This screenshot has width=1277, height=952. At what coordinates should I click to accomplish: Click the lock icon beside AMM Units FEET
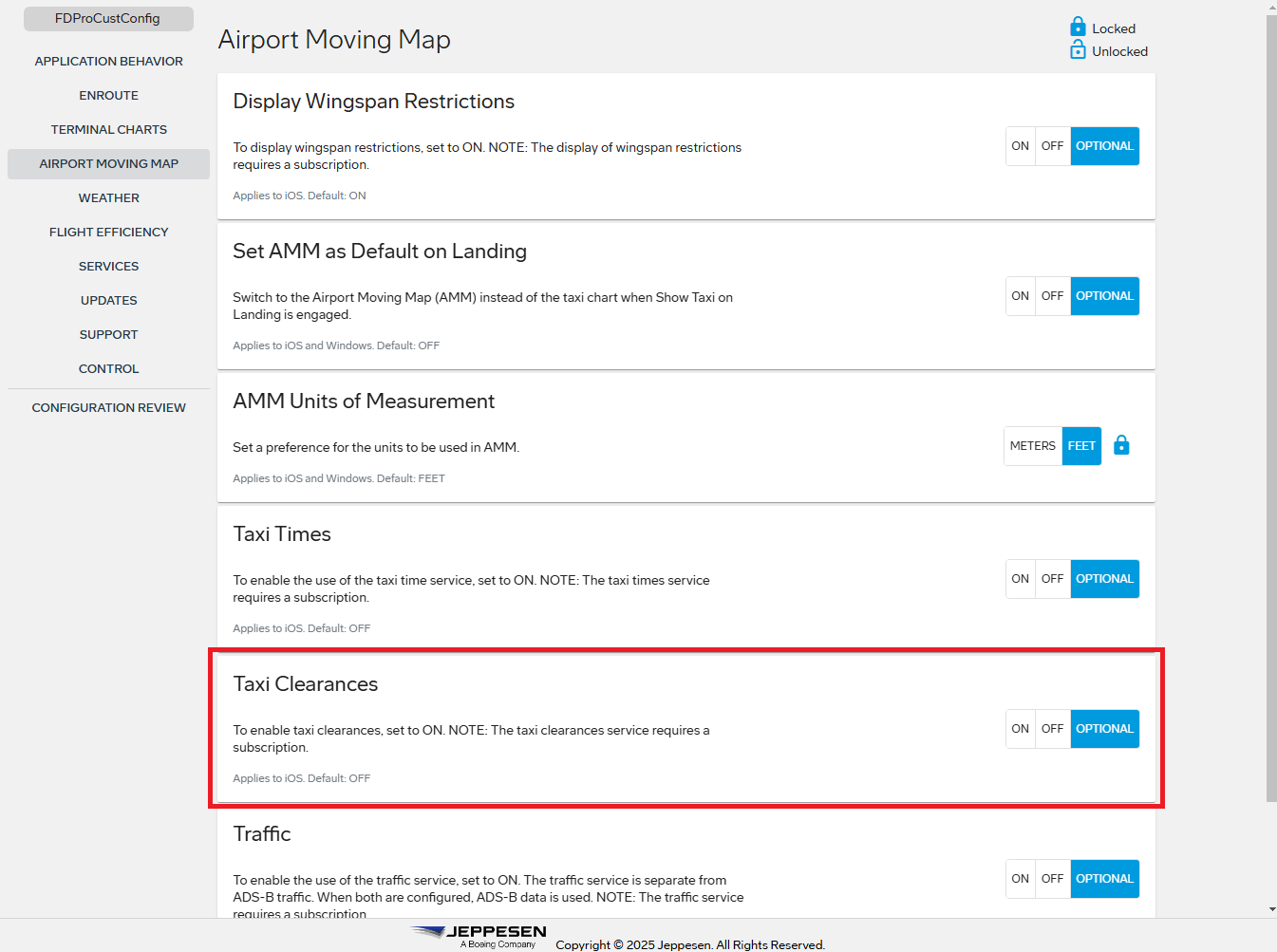(1121, 445)
